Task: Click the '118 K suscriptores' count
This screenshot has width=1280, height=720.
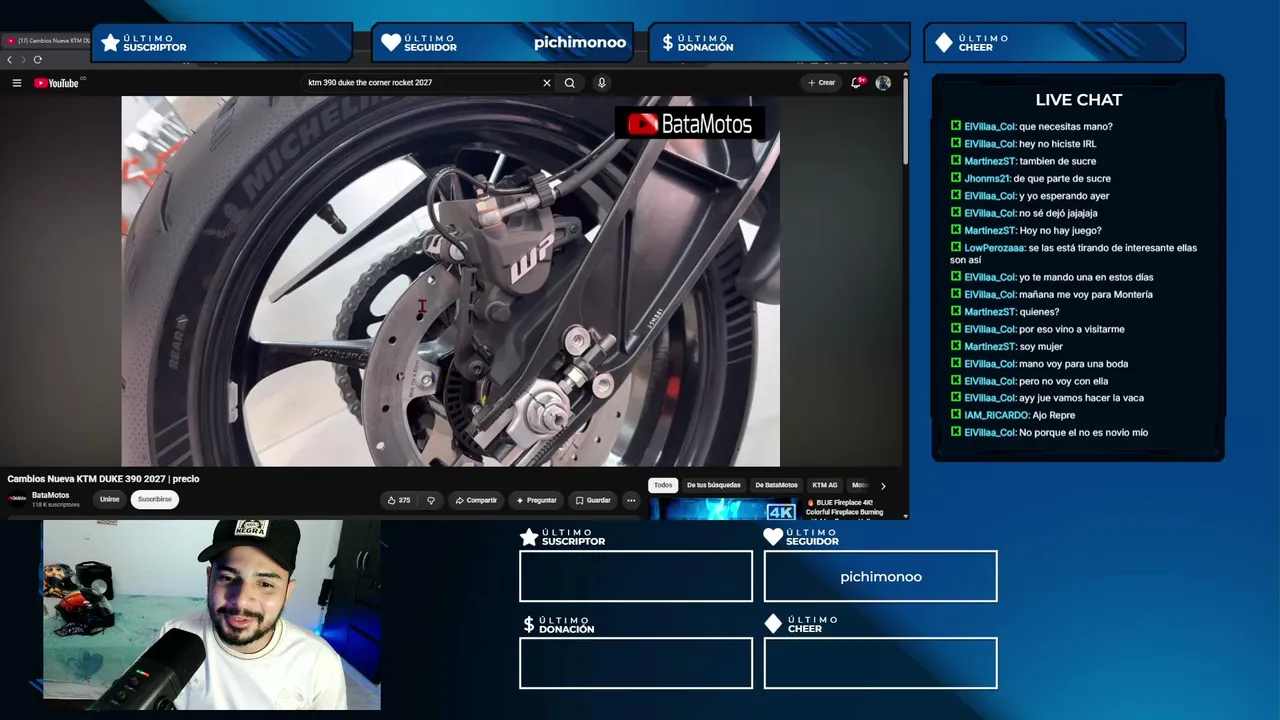Action: pos(56,505)
